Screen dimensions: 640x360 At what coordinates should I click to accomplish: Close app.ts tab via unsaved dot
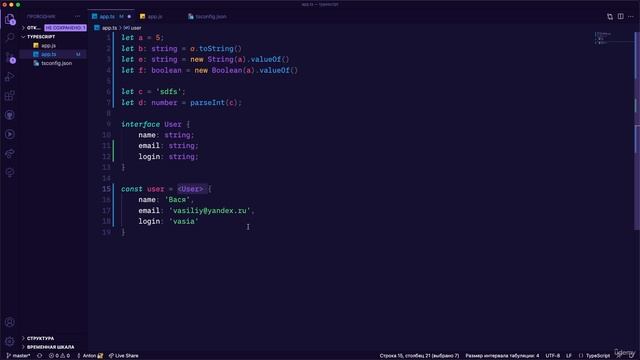tap(129, 17)
